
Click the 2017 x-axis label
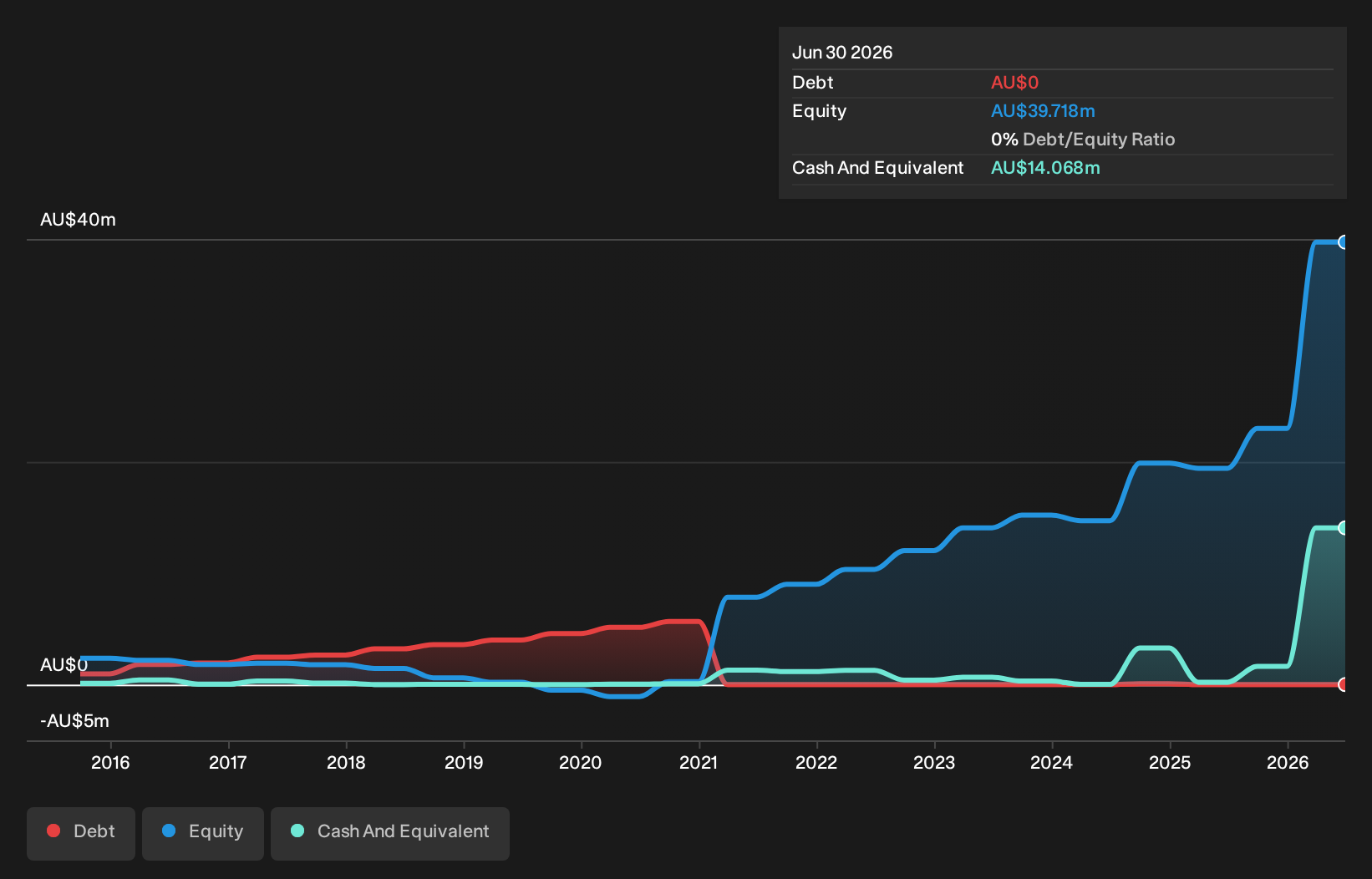coord(228,762)
